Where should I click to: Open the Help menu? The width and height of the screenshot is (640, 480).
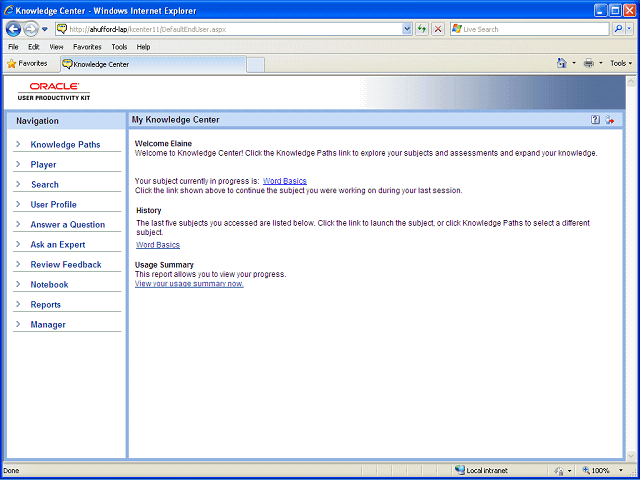point(143,47)
